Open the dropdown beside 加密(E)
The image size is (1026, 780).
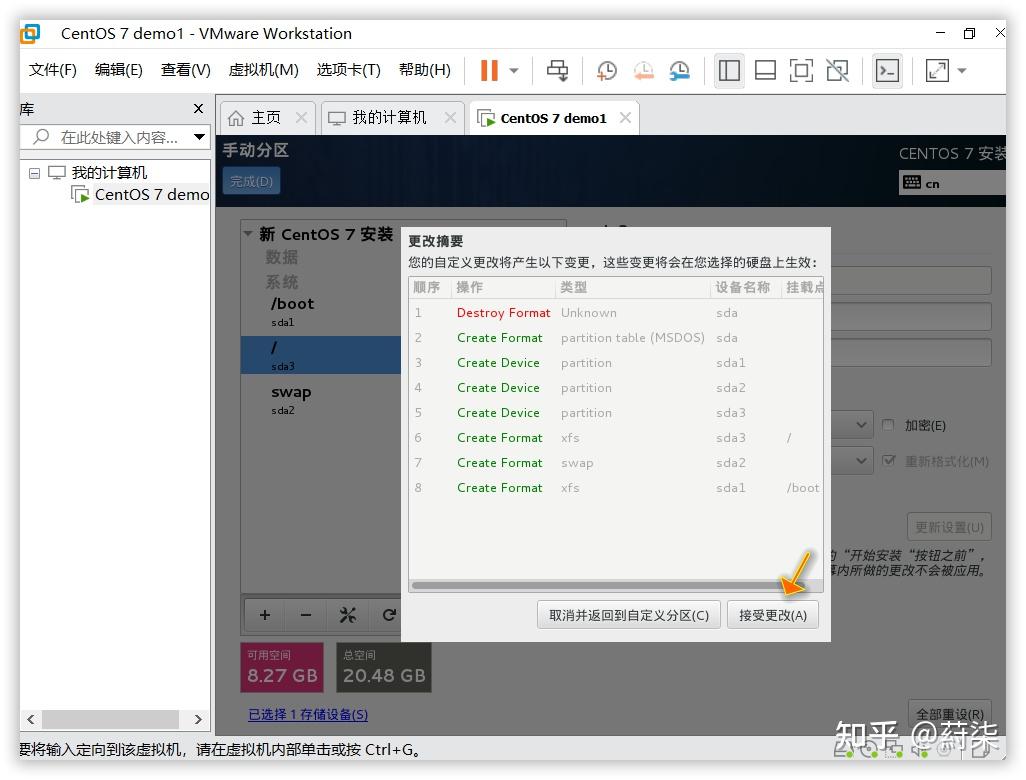point(853,425)
